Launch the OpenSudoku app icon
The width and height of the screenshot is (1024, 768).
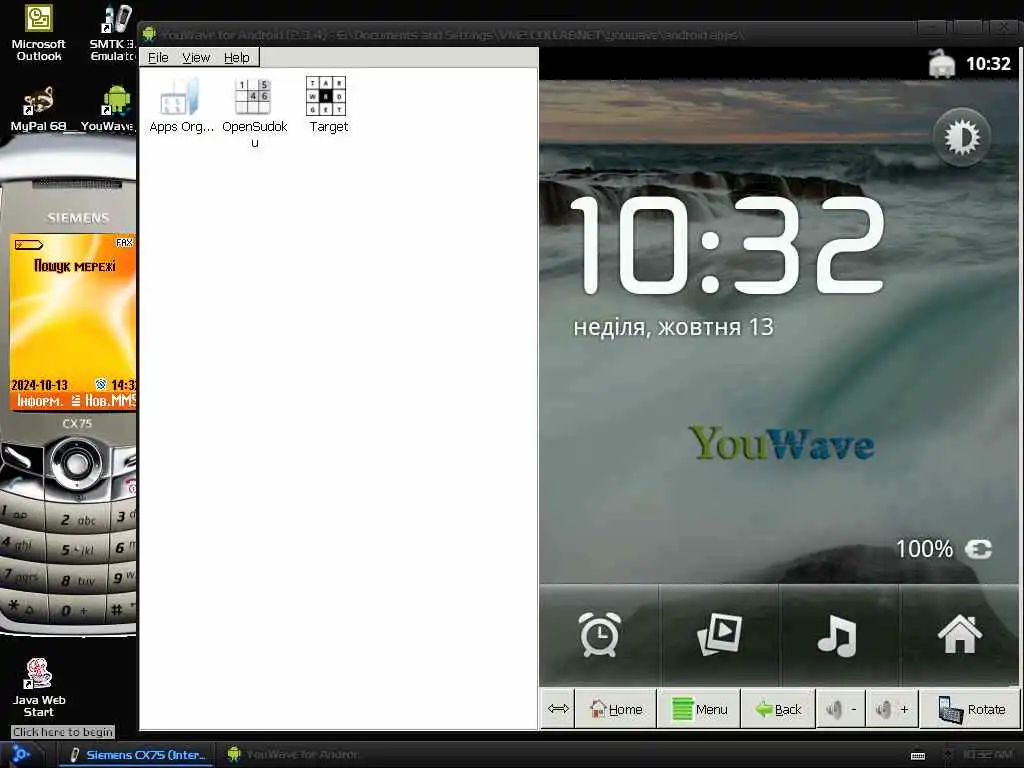[x=254, y=112]
